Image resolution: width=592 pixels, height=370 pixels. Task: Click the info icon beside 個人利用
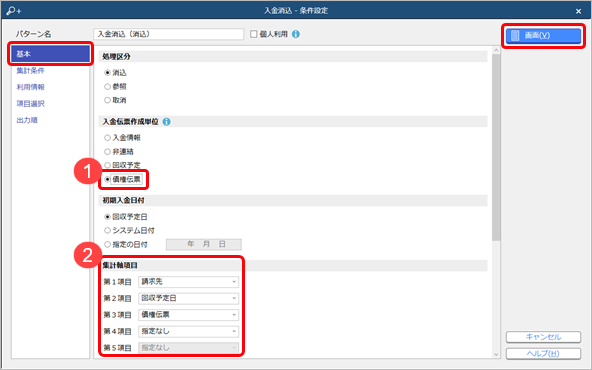coord(296,34)
